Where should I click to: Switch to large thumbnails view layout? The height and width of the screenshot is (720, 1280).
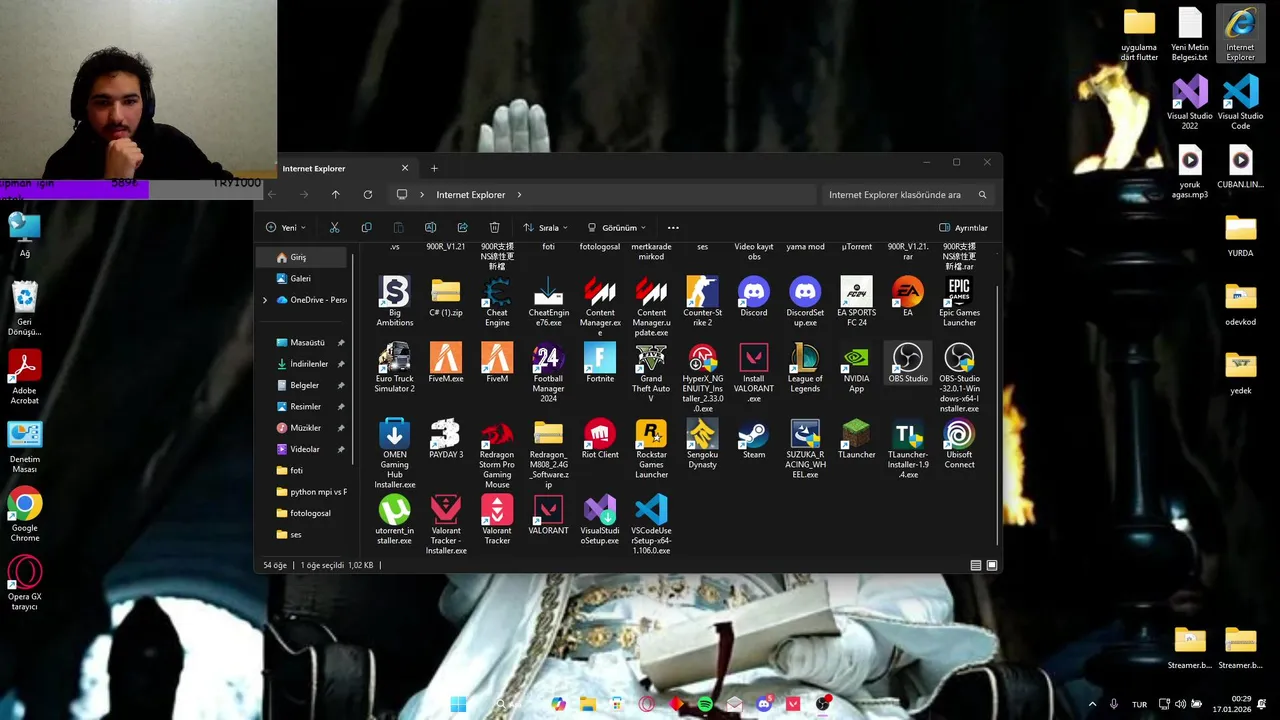click(992, 565)
